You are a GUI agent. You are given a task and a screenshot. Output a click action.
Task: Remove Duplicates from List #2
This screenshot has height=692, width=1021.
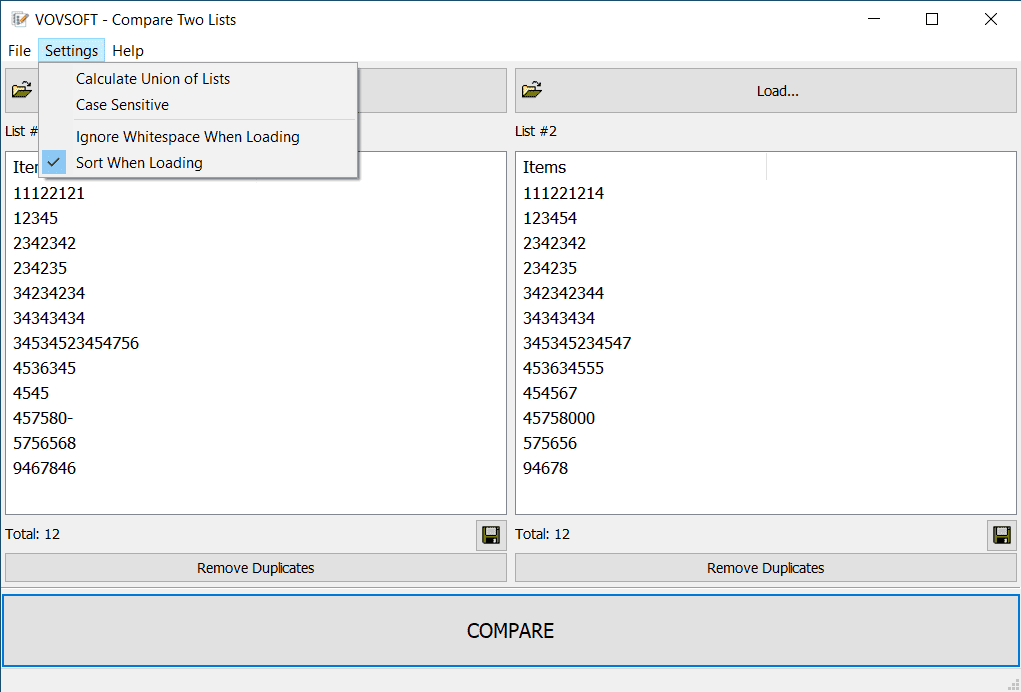(x=765, y=567)
